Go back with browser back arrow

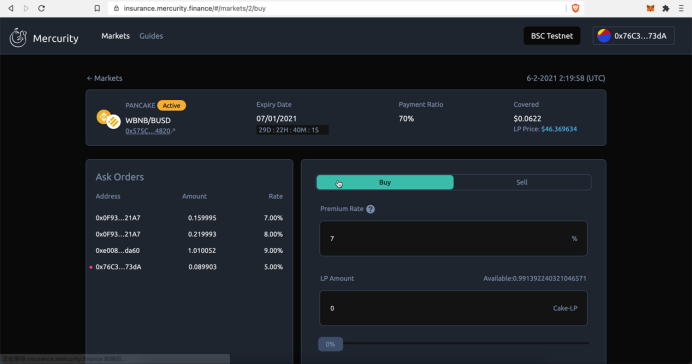[11, 8]
